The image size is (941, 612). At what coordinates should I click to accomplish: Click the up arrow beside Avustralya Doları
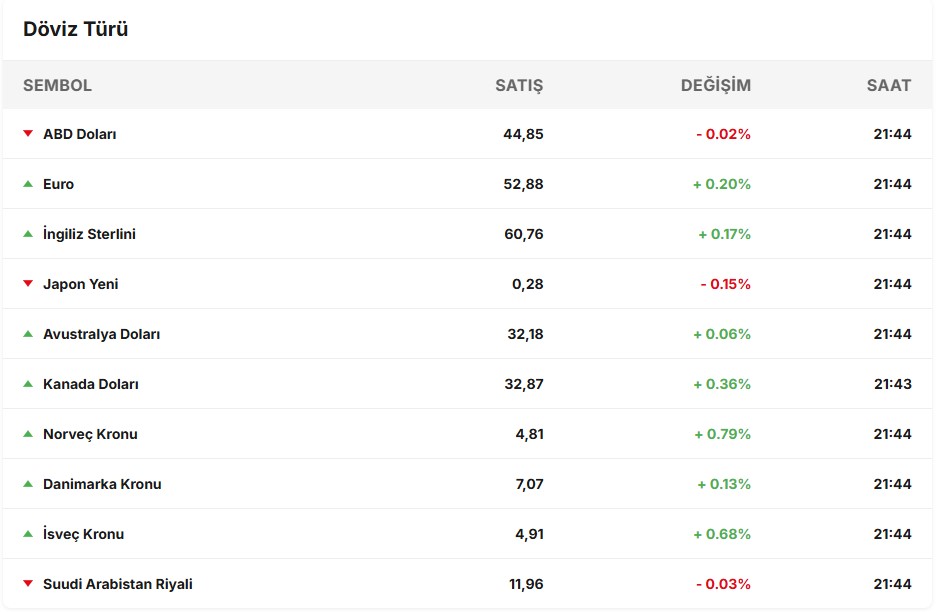28,333
